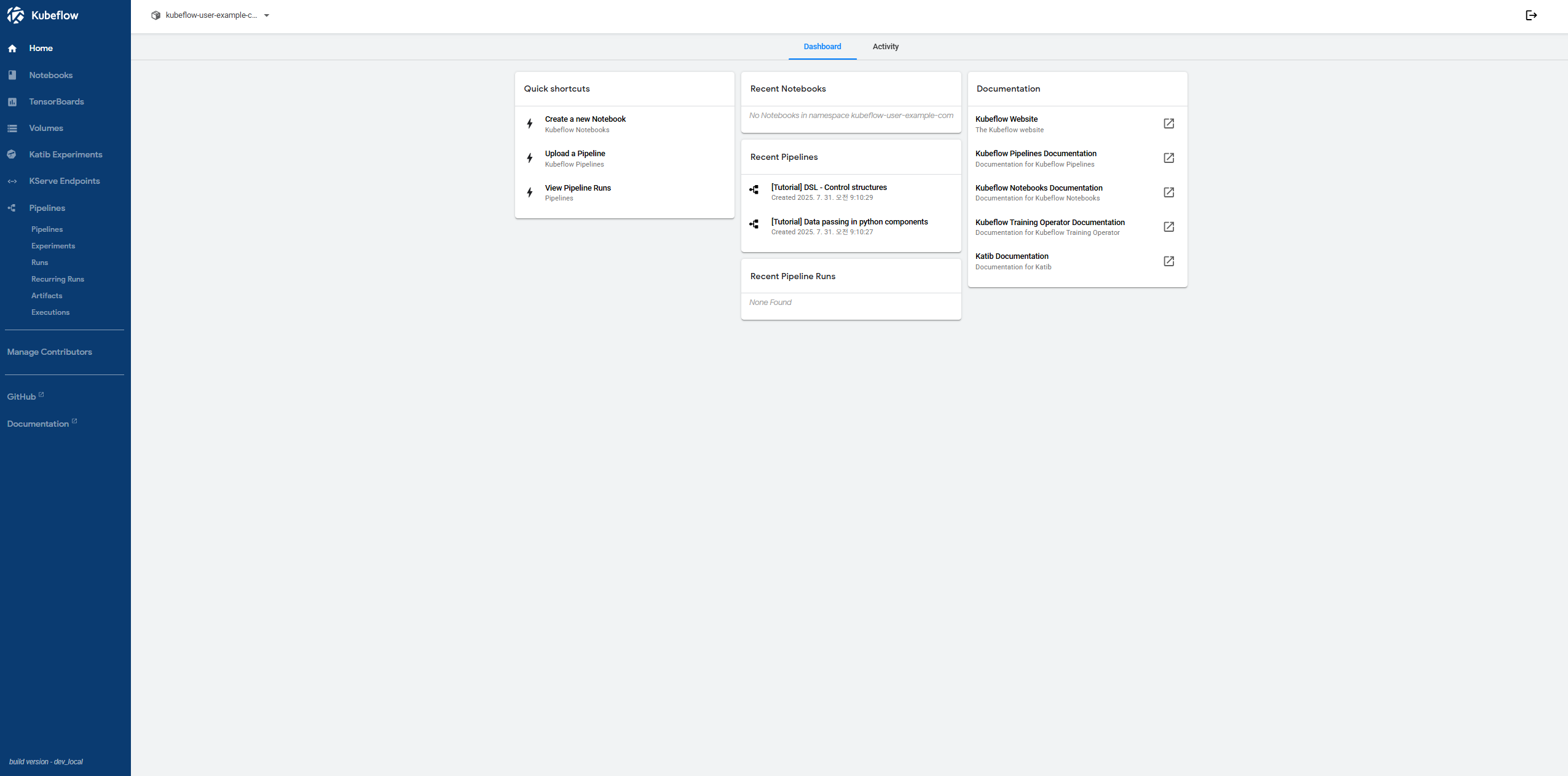The height and width of the screenshot is (776, 1568).
Task: Open external link icon for Kubeflow Website
Action: tap(1168, 124)
